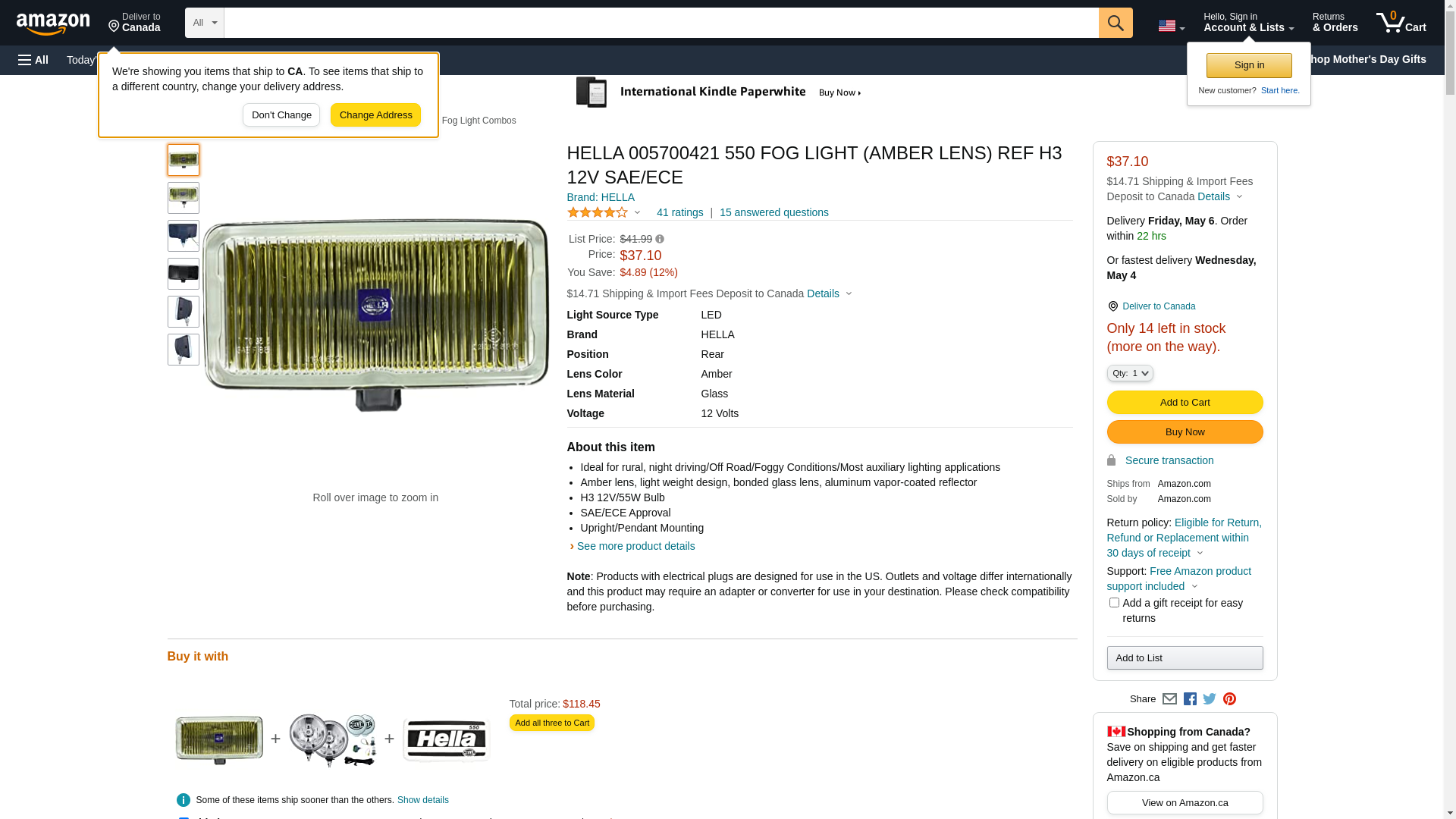Open the Qty quantity dropdown
Screen dimensions: 1456x819
pyautogui.click(x=1130, y=373)
